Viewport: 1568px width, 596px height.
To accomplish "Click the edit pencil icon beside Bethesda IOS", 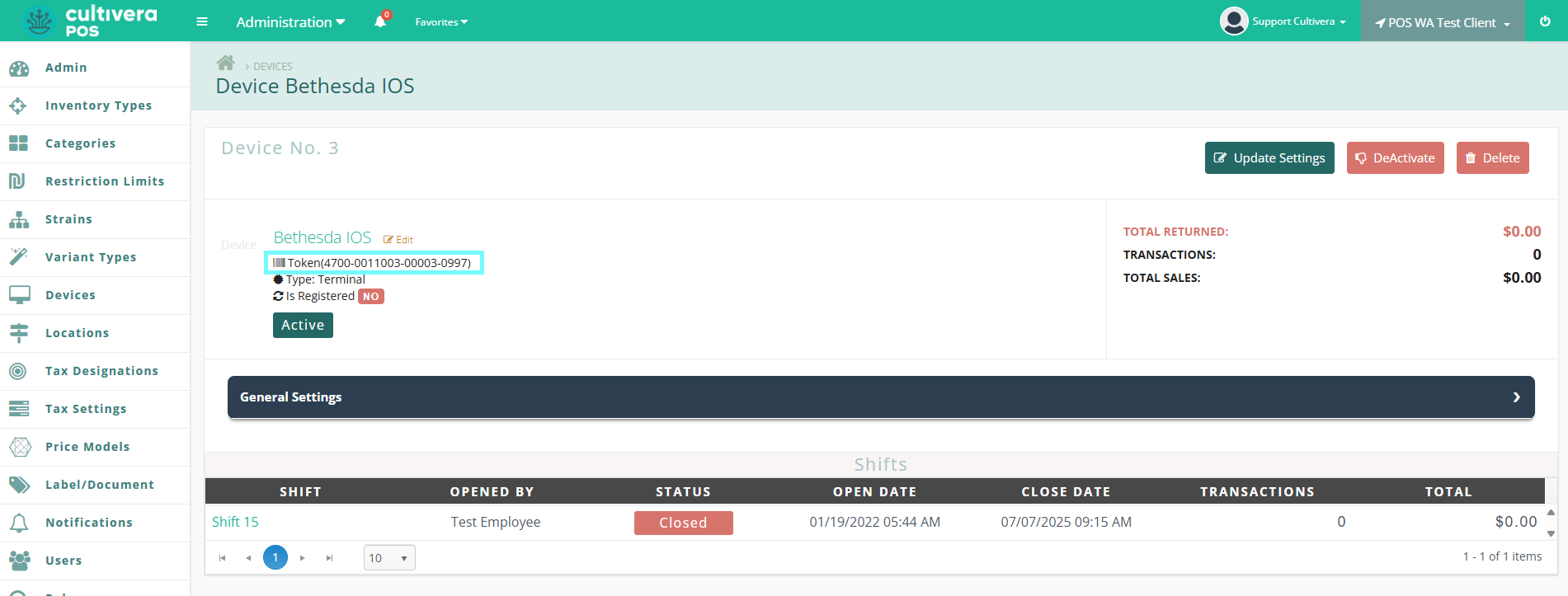I will [388, 240].
